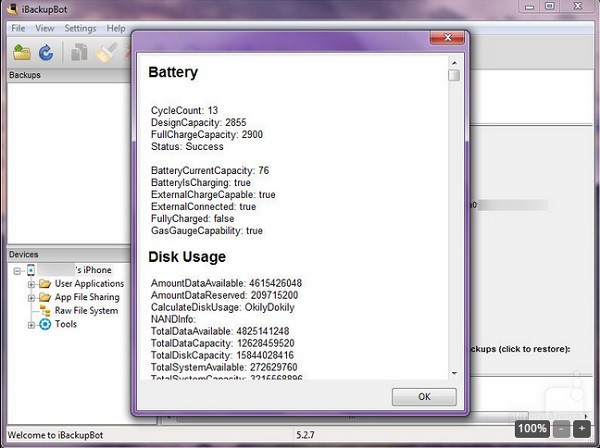This screenshot has width=600, height=448.
Task: Click the zoom-in plus button overlay
Action: coord(582,429)
